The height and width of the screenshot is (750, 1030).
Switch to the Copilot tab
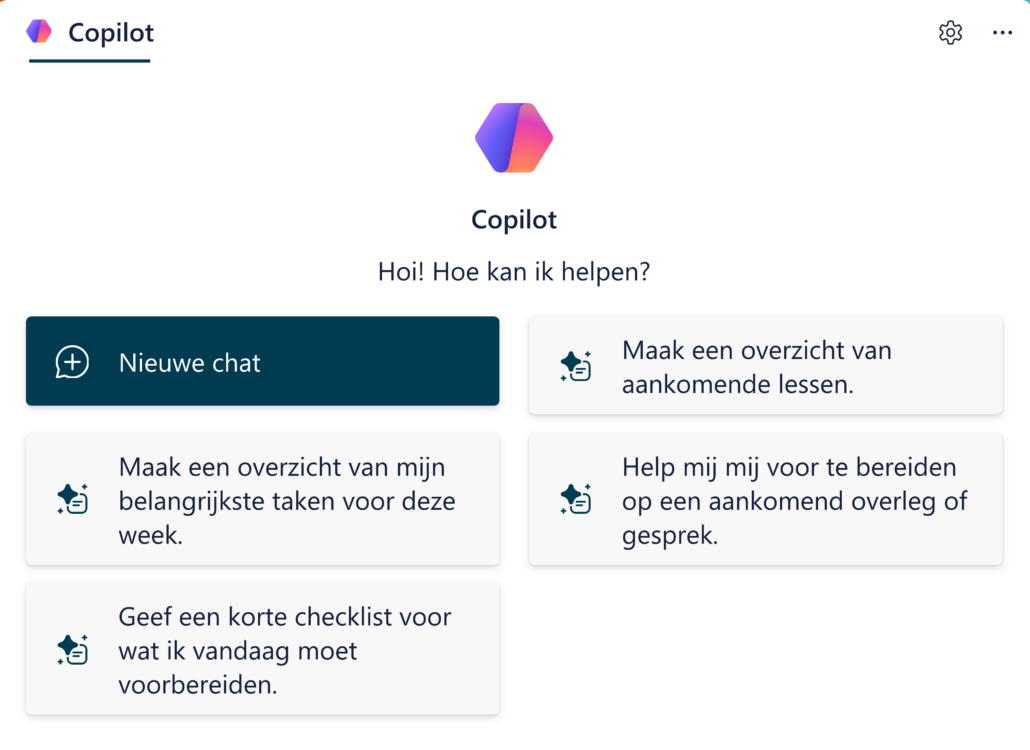[x=111, y=33]
